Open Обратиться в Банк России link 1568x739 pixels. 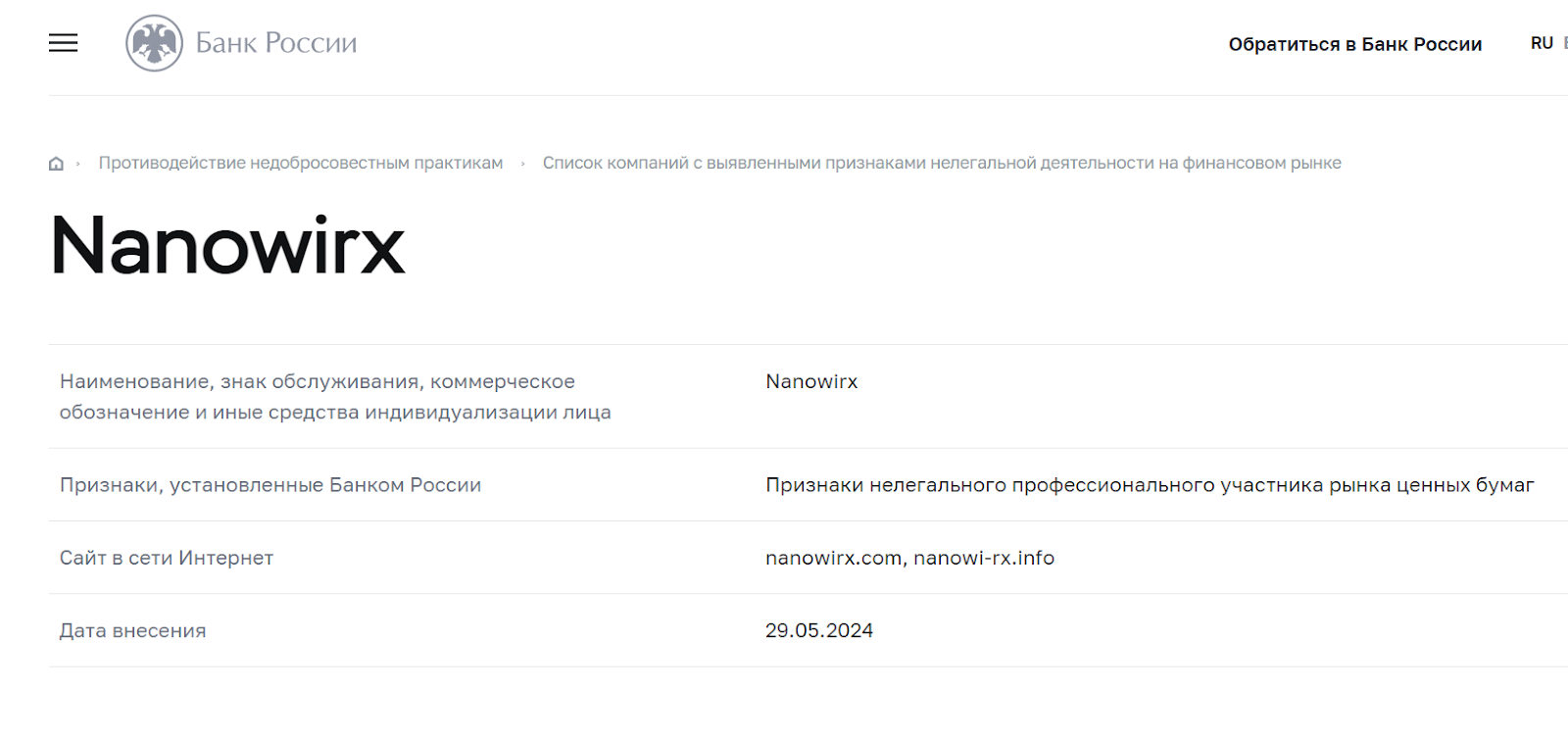pos(1354,44)
